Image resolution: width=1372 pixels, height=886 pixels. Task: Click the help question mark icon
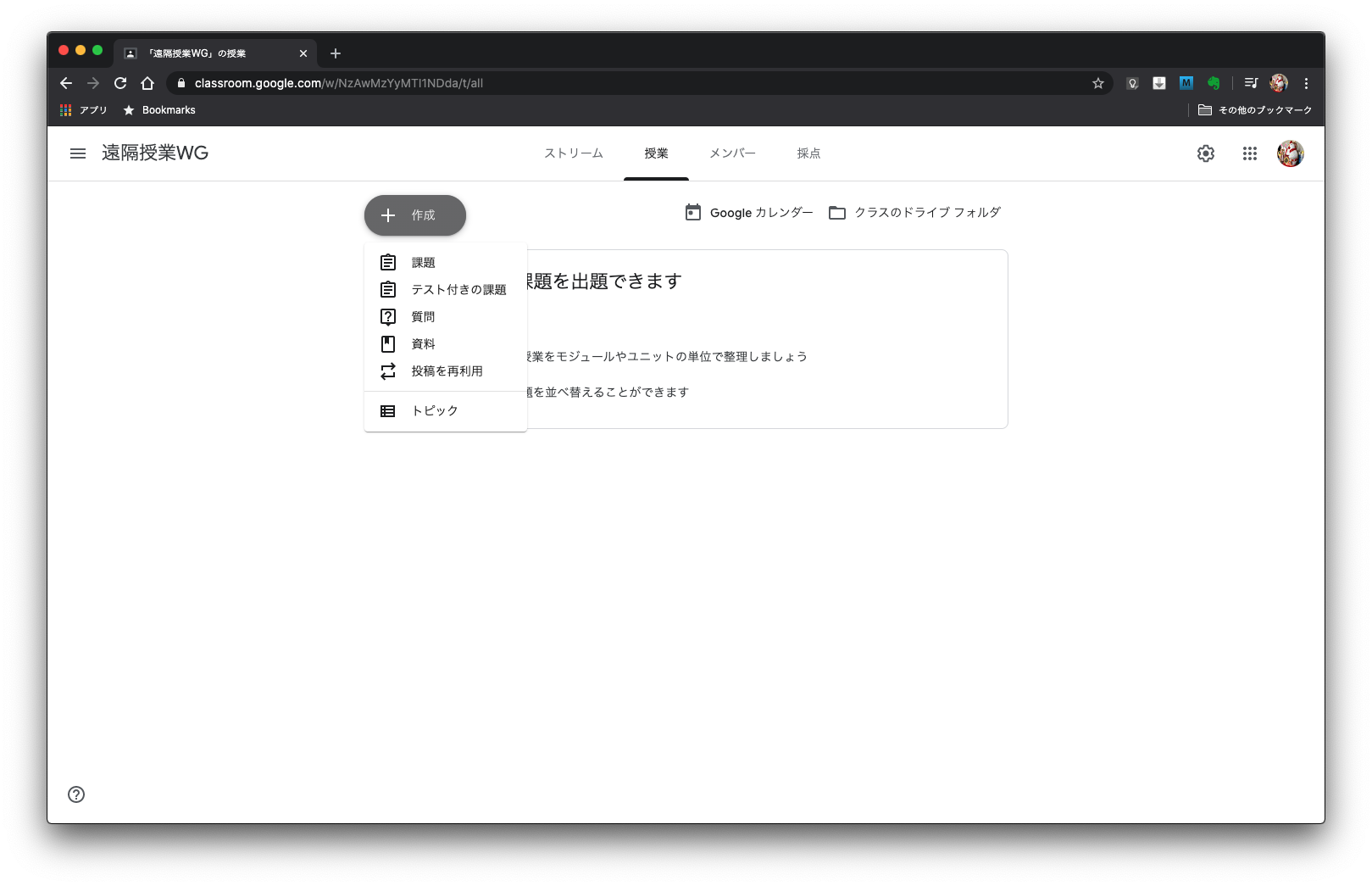click(76, 794)
